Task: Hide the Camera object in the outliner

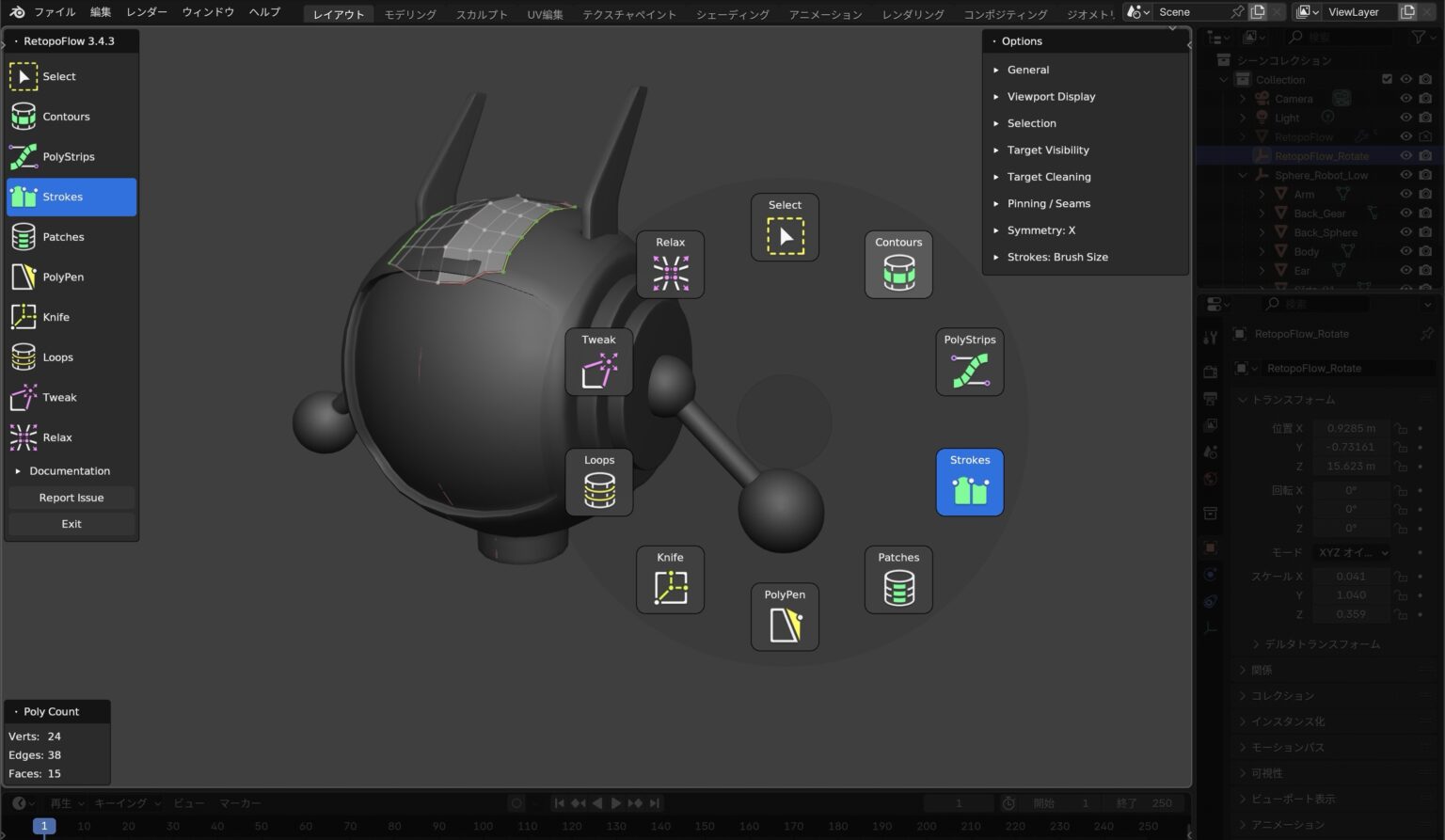Action: [1406, 98]
